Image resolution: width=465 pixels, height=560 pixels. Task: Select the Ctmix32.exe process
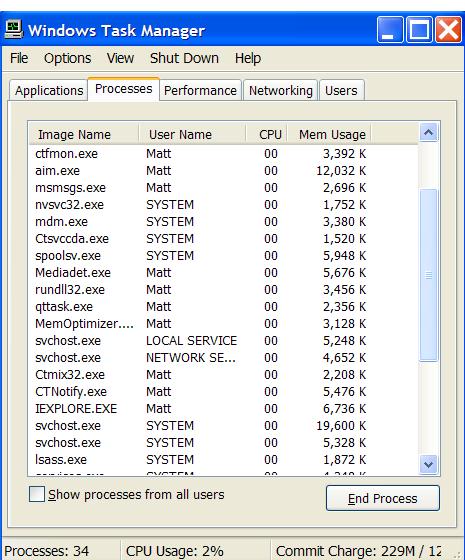pos(223,375)
